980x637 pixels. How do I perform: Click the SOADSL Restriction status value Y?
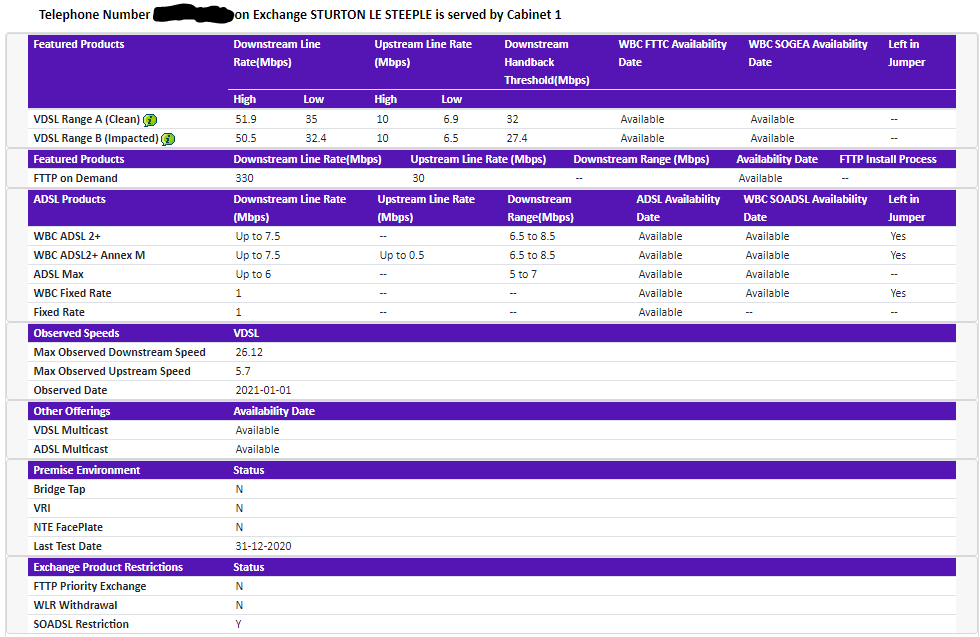(x=239, y=624)
